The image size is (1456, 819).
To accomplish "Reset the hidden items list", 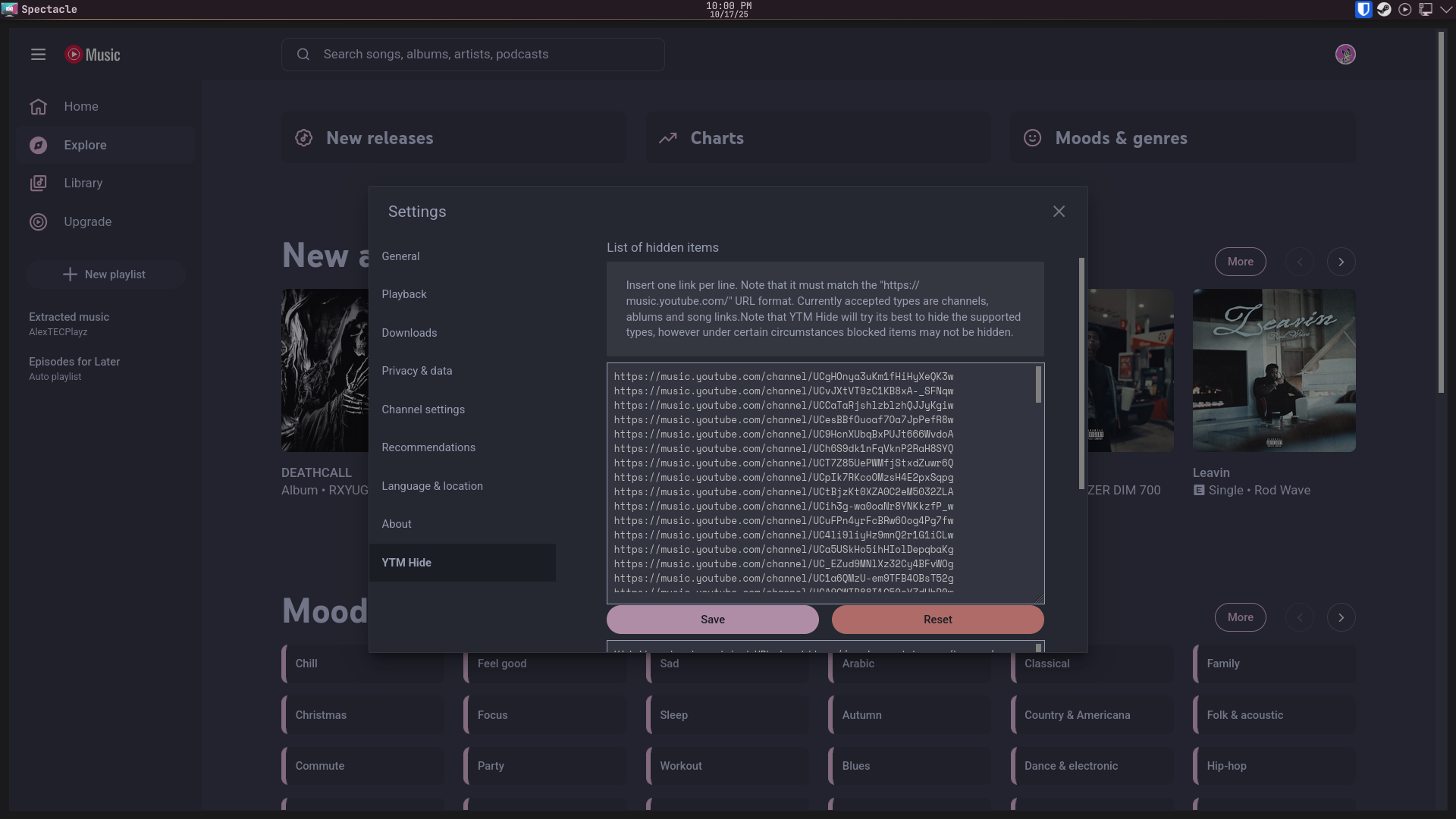I will coord(937,620).
